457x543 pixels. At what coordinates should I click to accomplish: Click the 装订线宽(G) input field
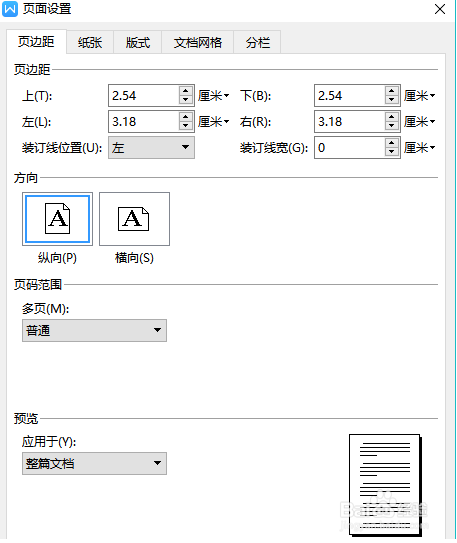point(350,148)
